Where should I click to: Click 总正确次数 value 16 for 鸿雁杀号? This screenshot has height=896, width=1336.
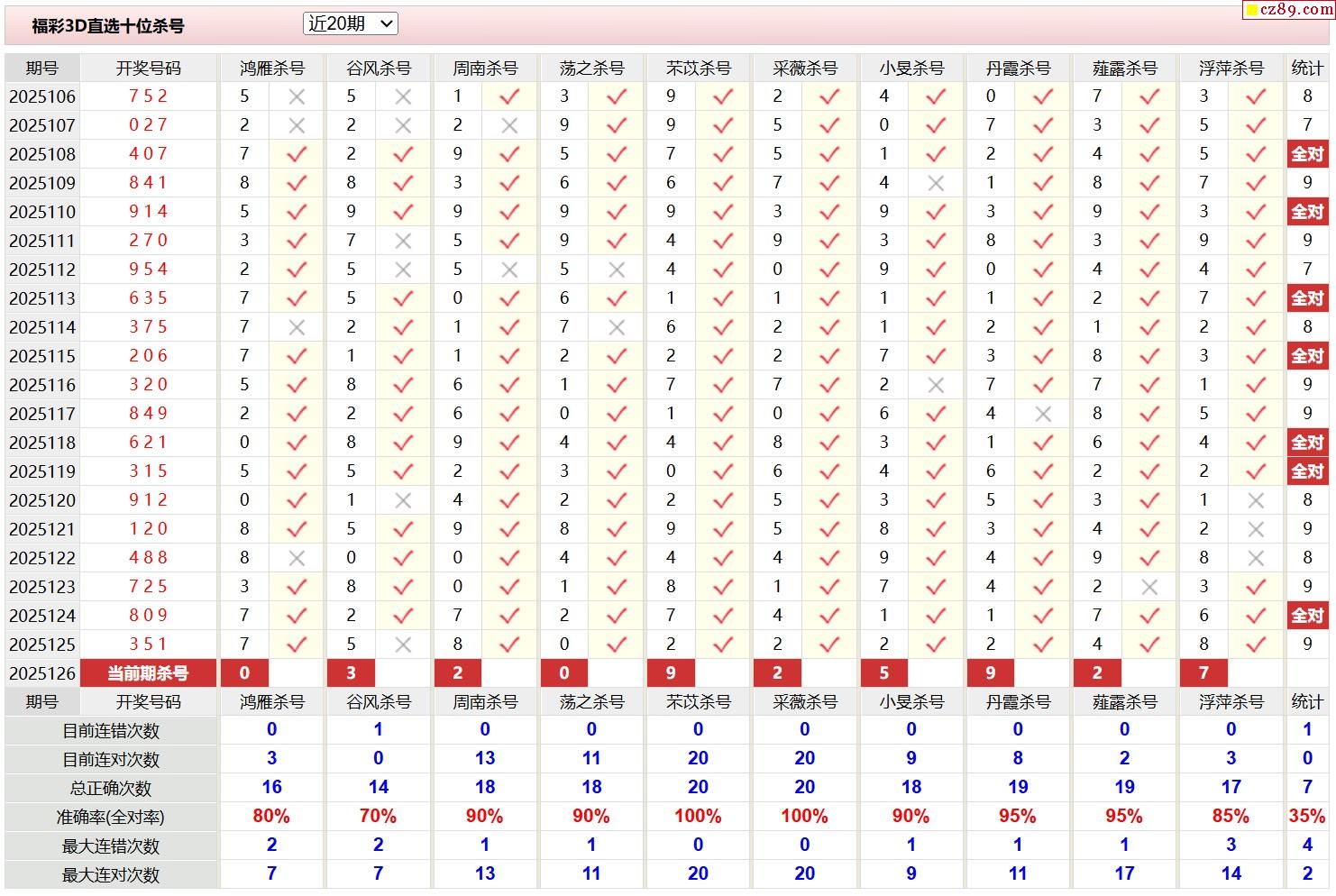point(271,788)
